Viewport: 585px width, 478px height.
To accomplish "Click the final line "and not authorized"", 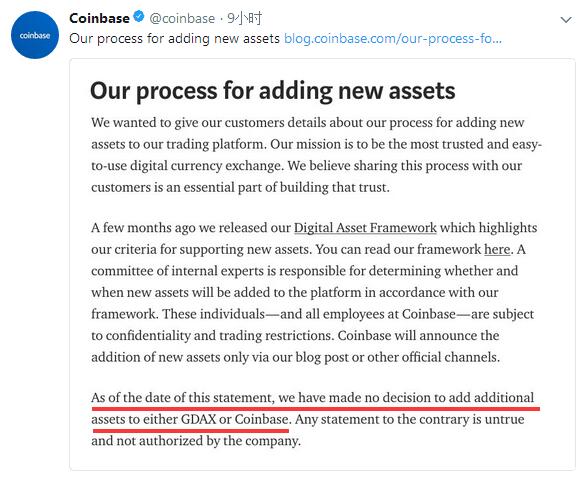I will click(x=196, y=441).
